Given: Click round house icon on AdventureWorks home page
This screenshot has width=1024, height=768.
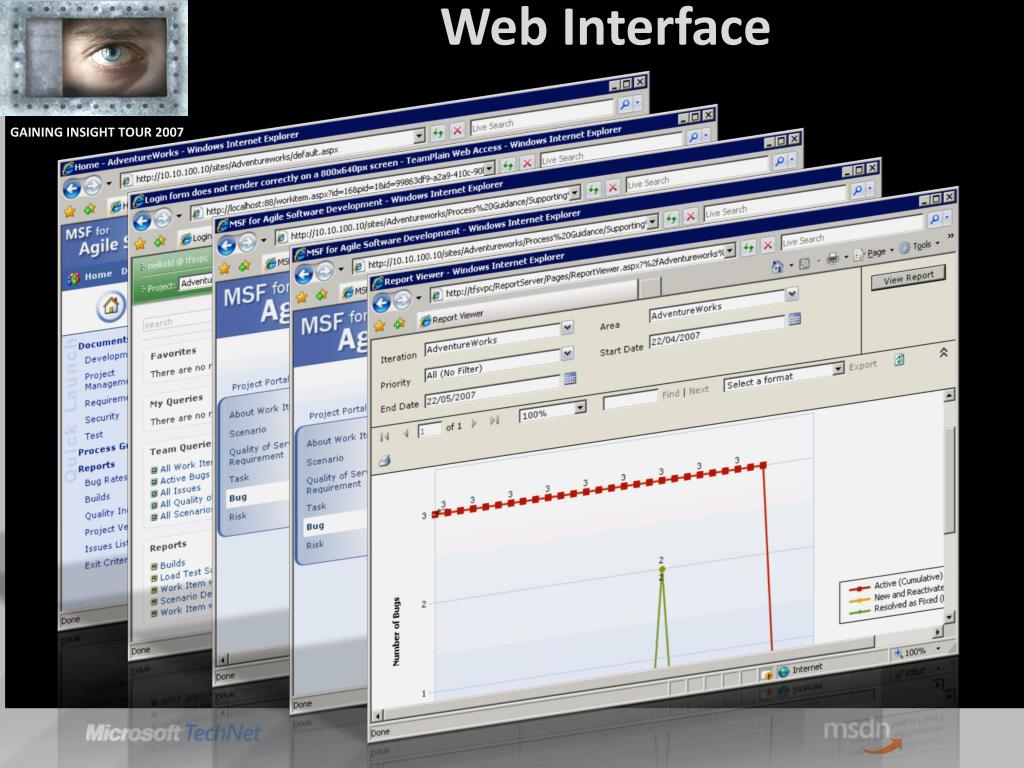Looking at the screenshot, I should (111, 306).
